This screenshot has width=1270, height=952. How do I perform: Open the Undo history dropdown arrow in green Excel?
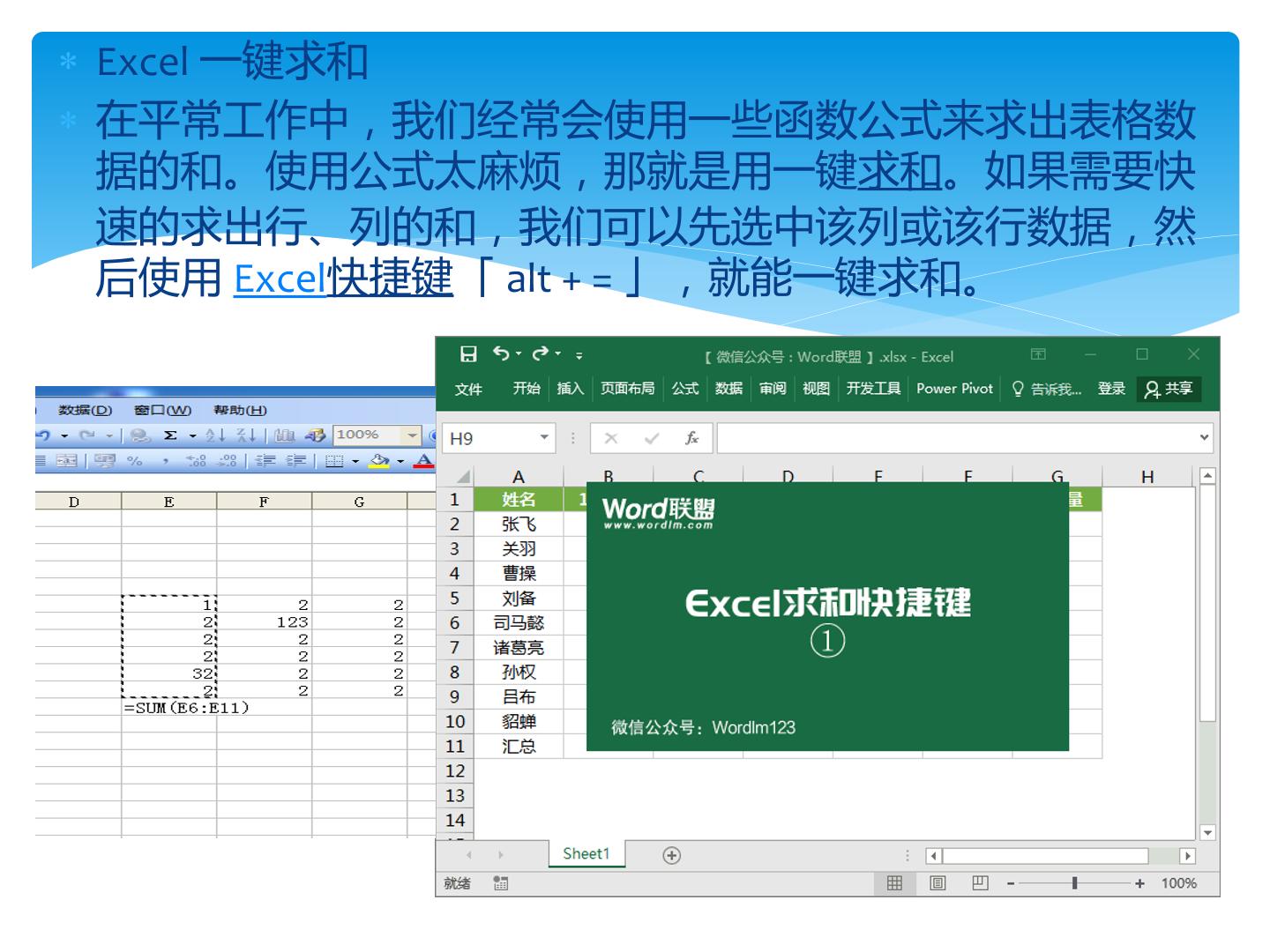click(x=519, y=354)
